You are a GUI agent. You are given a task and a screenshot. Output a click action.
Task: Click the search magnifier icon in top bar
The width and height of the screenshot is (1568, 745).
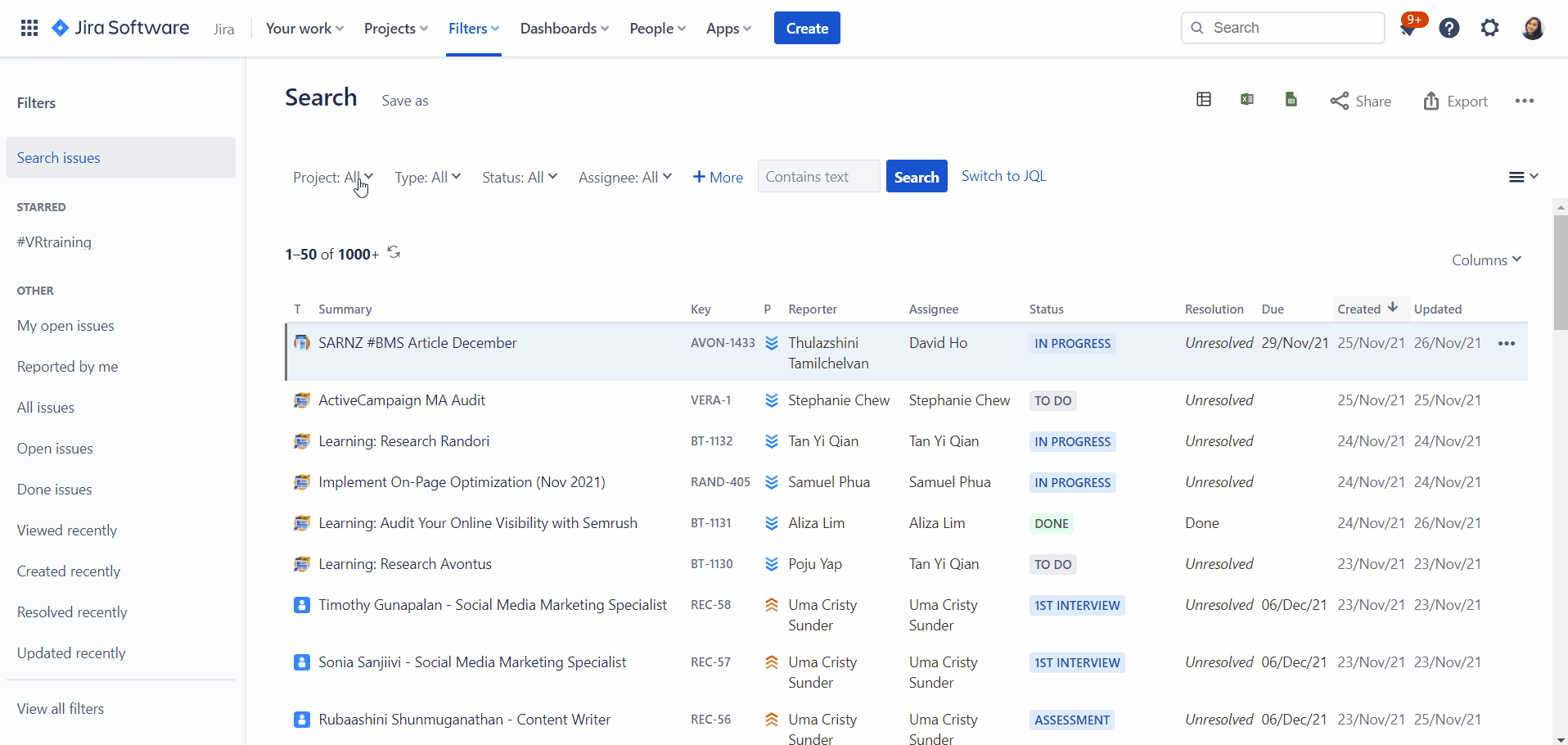[1197, 28]
